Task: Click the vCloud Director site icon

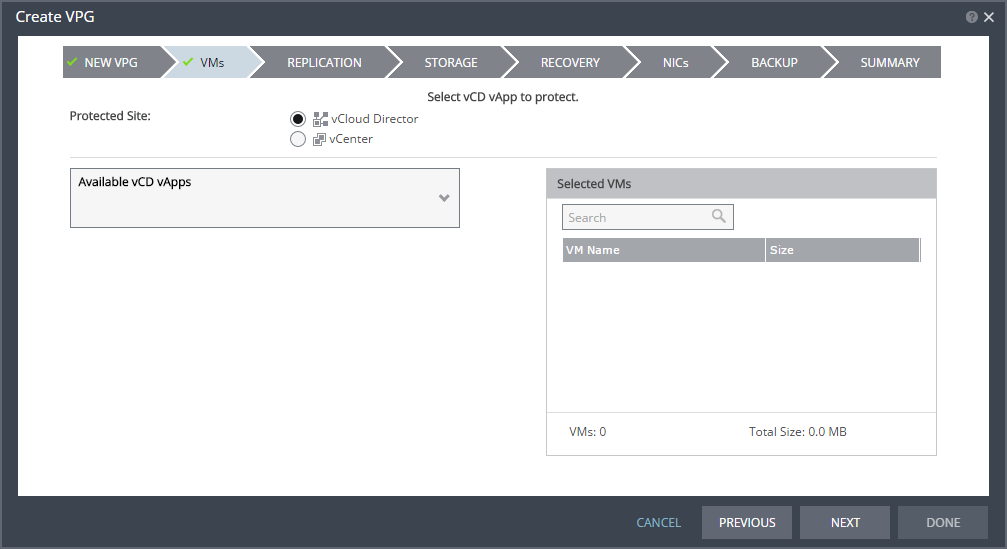Action: point(320,119)
